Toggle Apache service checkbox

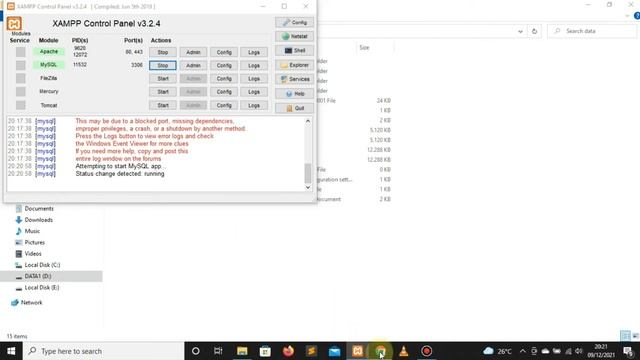(x=20, y=52)
